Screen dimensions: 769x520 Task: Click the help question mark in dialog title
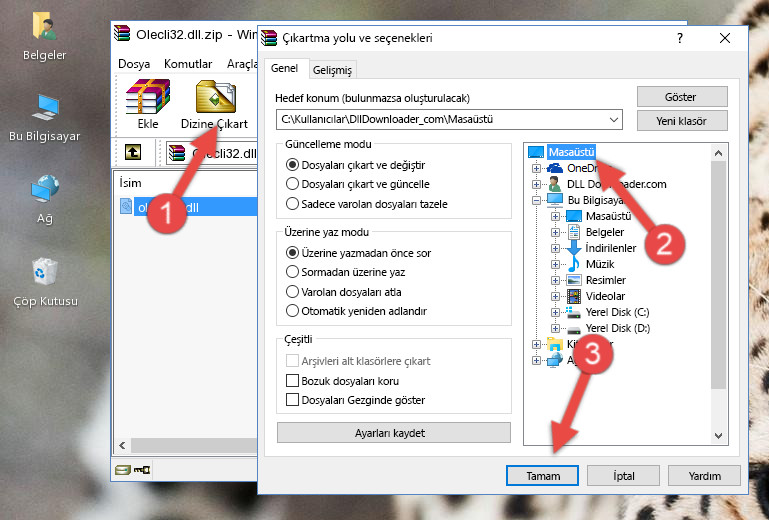(x=680, y=38)
